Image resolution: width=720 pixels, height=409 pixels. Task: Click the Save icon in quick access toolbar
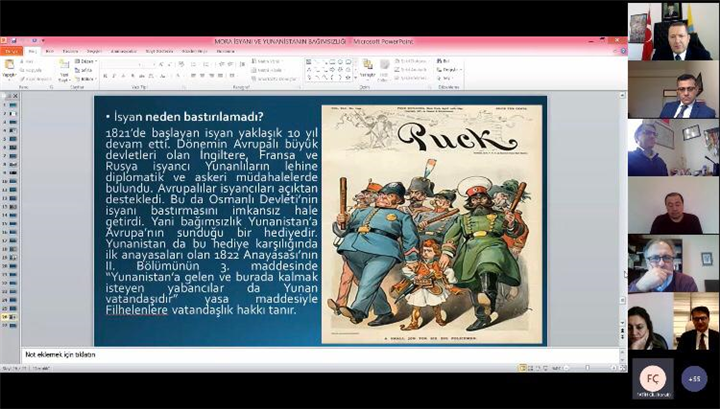click(13, 41)
